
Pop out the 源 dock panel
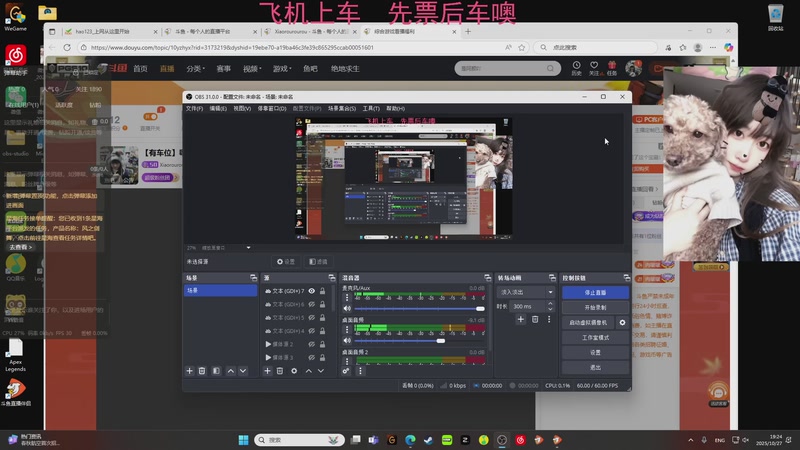(x=332, y=278)
